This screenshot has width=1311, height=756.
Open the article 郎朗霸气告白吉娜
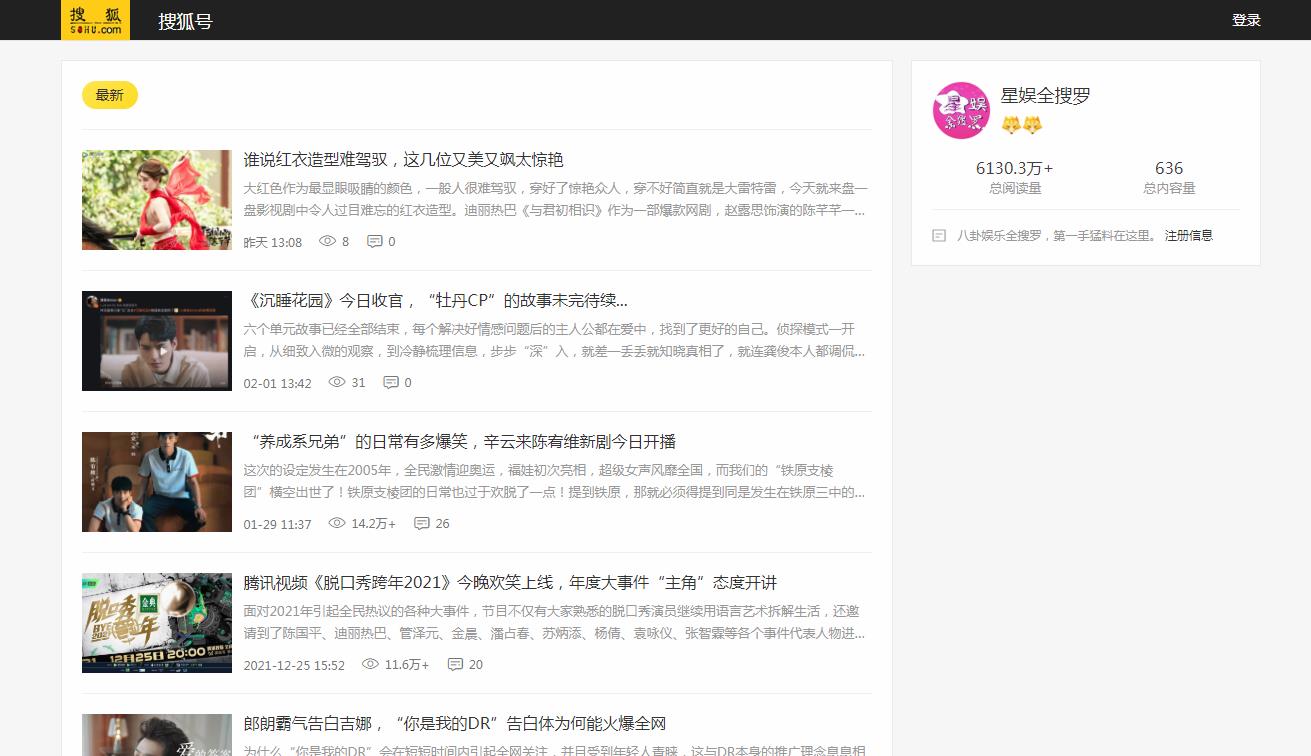click(455, 724)
